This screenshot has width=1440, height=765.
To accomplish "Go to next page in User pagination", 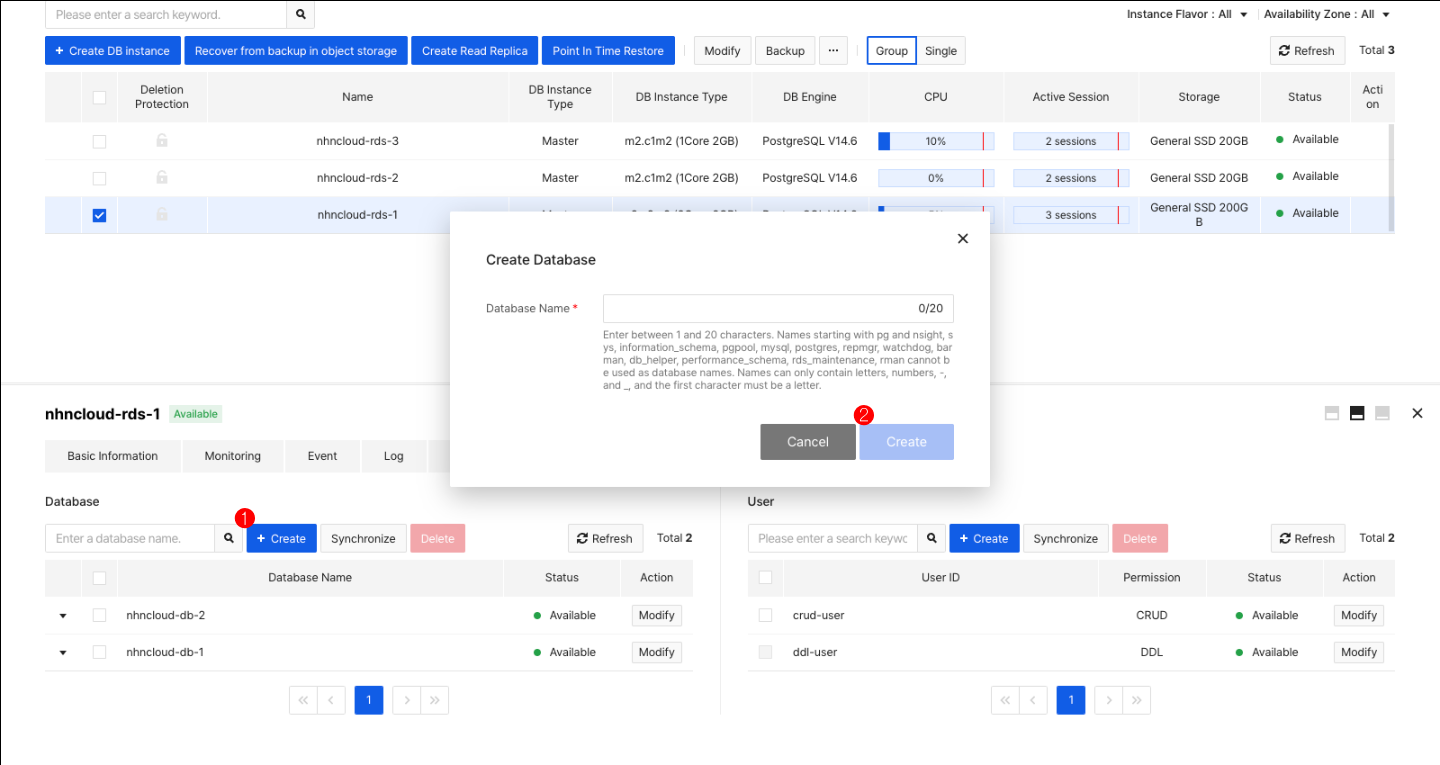I will pos(1109,700).
